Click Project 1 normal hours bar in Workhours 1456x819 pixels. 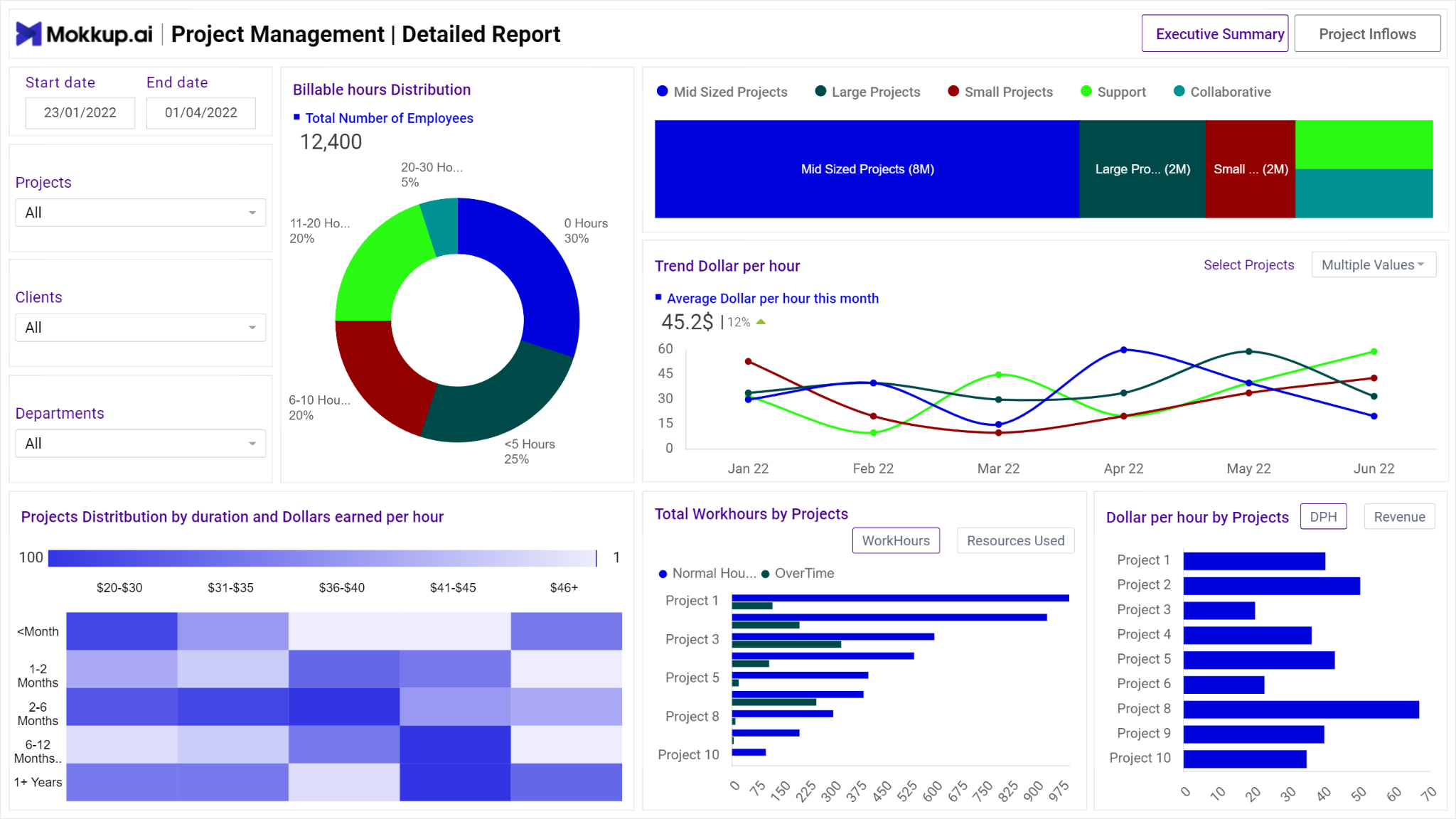[x=900, y=598]
